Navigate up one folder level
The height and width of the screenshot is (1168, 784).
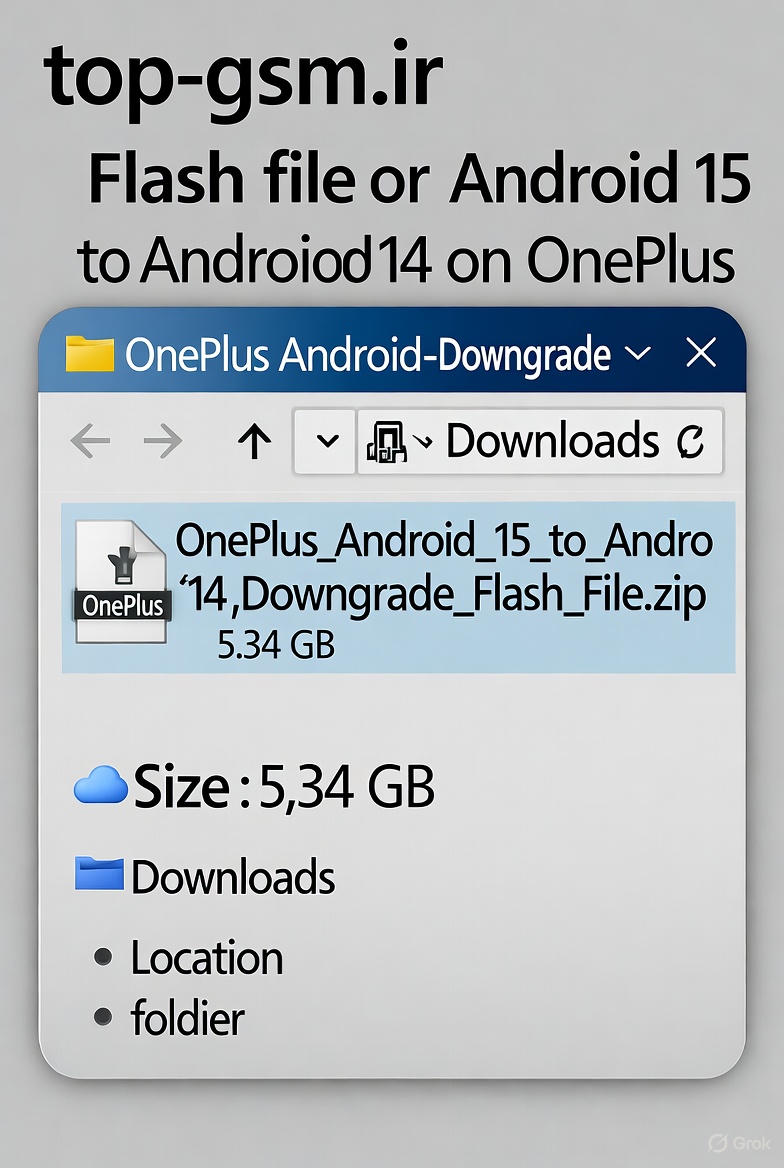[x=255, y=441]
